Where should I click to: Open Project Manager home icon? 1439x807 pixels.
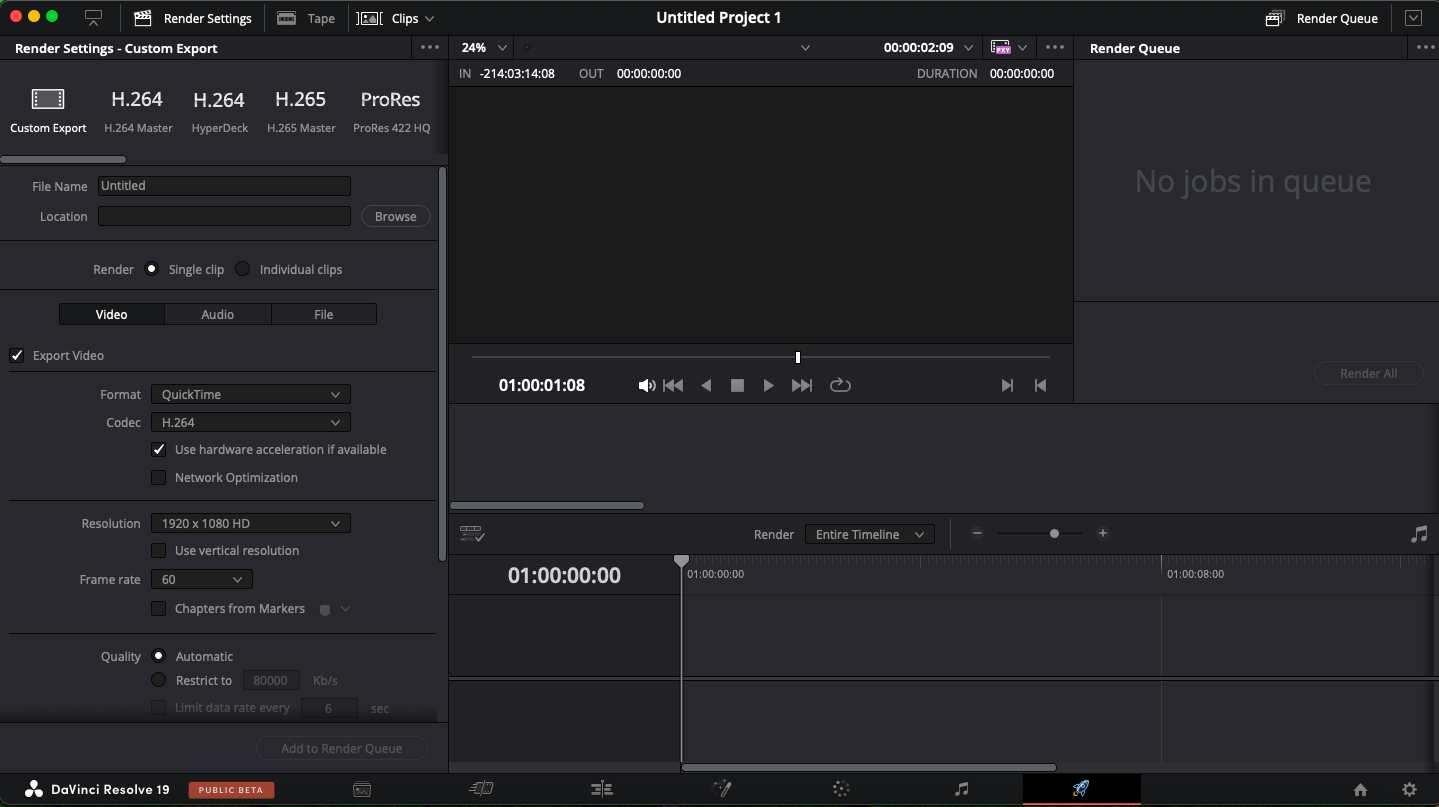click(1360, 790)
